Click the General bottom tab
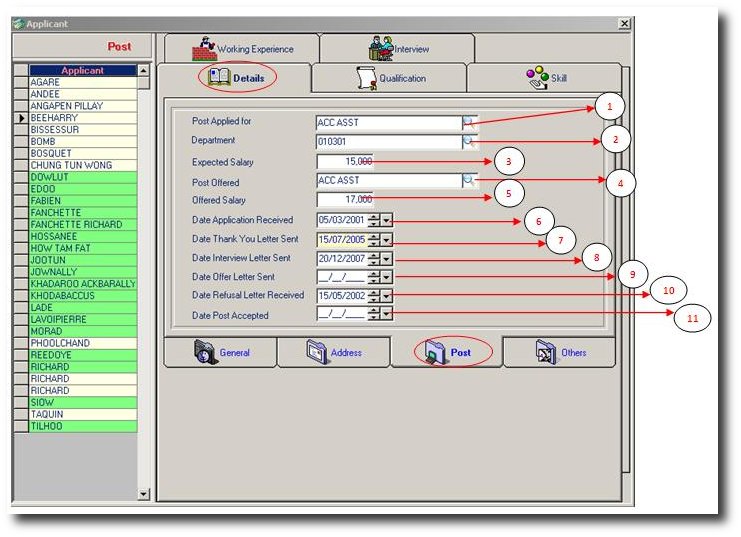 (222, 352)
